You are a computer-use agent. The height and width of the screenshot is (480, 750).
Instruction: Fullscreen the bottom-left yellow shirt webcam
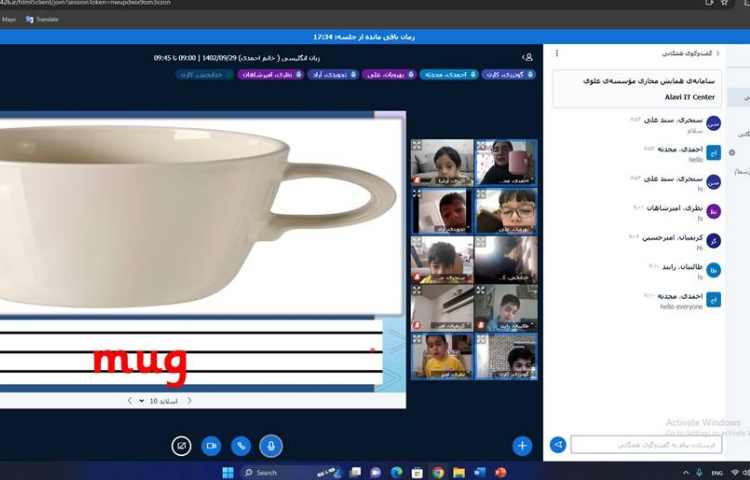pos(417,339)
